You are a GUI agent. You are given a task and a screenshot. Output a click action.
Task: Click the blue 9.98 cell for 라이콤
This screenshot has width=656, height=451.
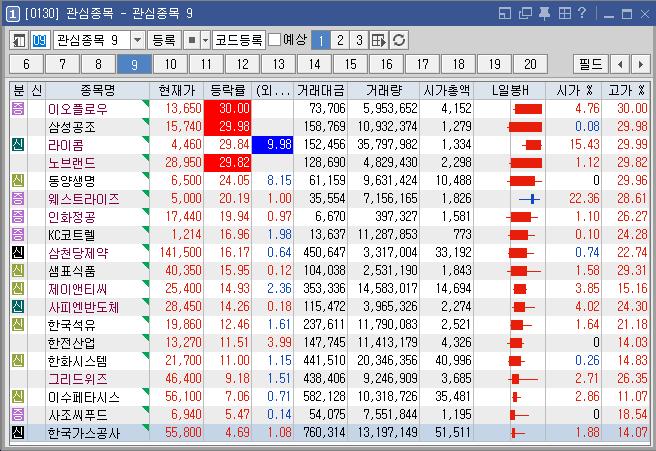273,145
